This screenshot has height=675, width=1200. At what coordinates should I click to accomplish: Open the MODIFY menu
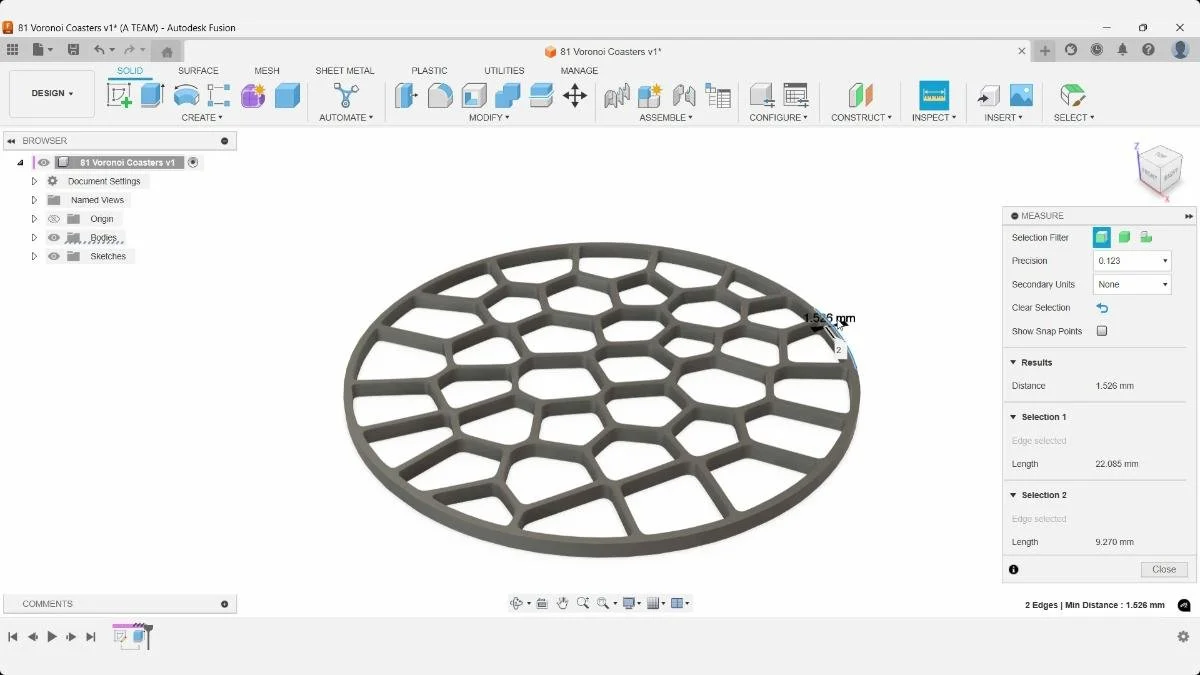pos(489,118)
